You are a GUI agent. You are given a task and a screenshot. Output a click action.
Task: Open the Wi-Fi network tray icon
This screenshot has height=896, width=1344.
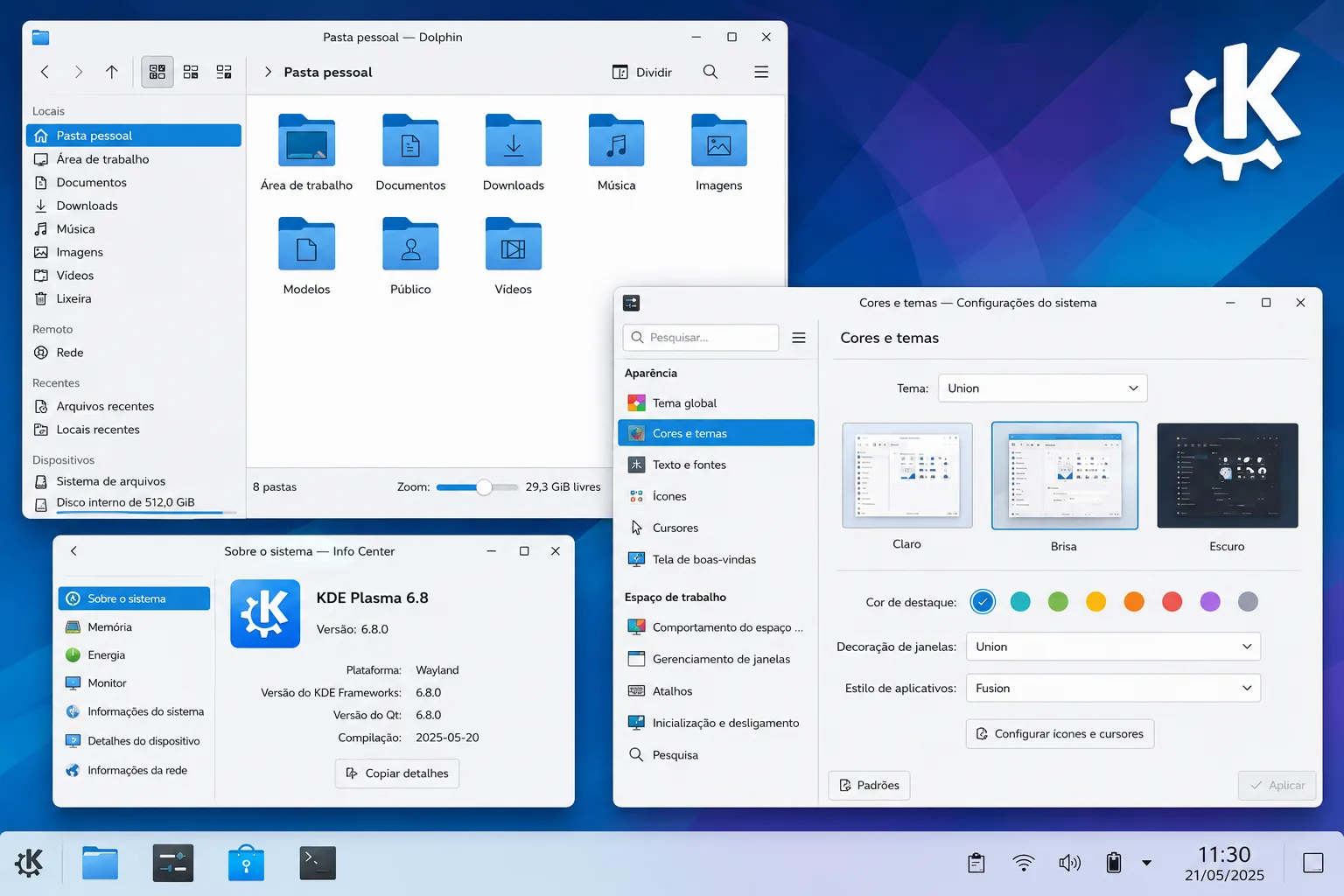(1023, 863)
